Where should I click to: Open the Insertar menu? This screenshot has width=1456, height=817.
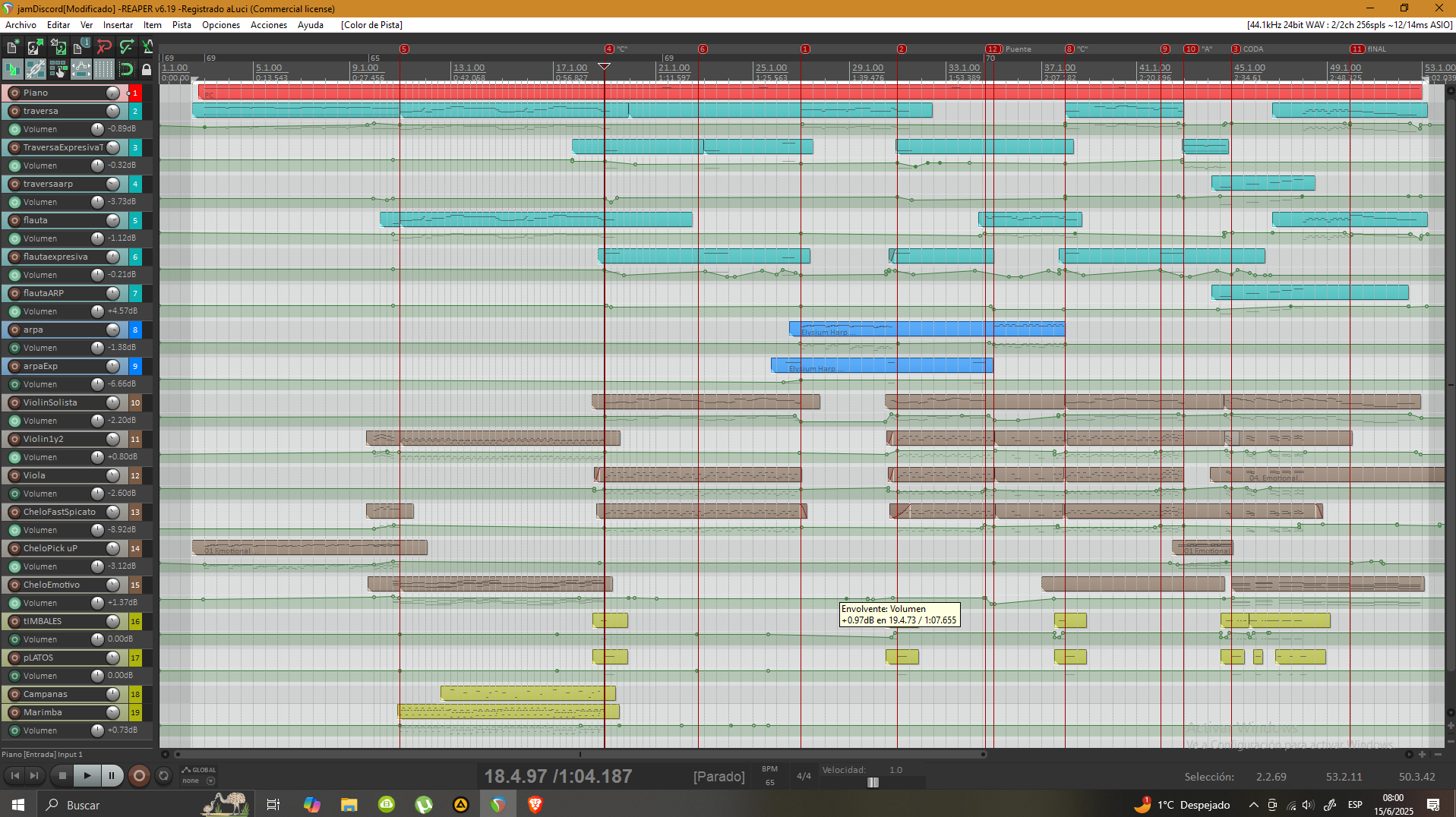point(118,25)
